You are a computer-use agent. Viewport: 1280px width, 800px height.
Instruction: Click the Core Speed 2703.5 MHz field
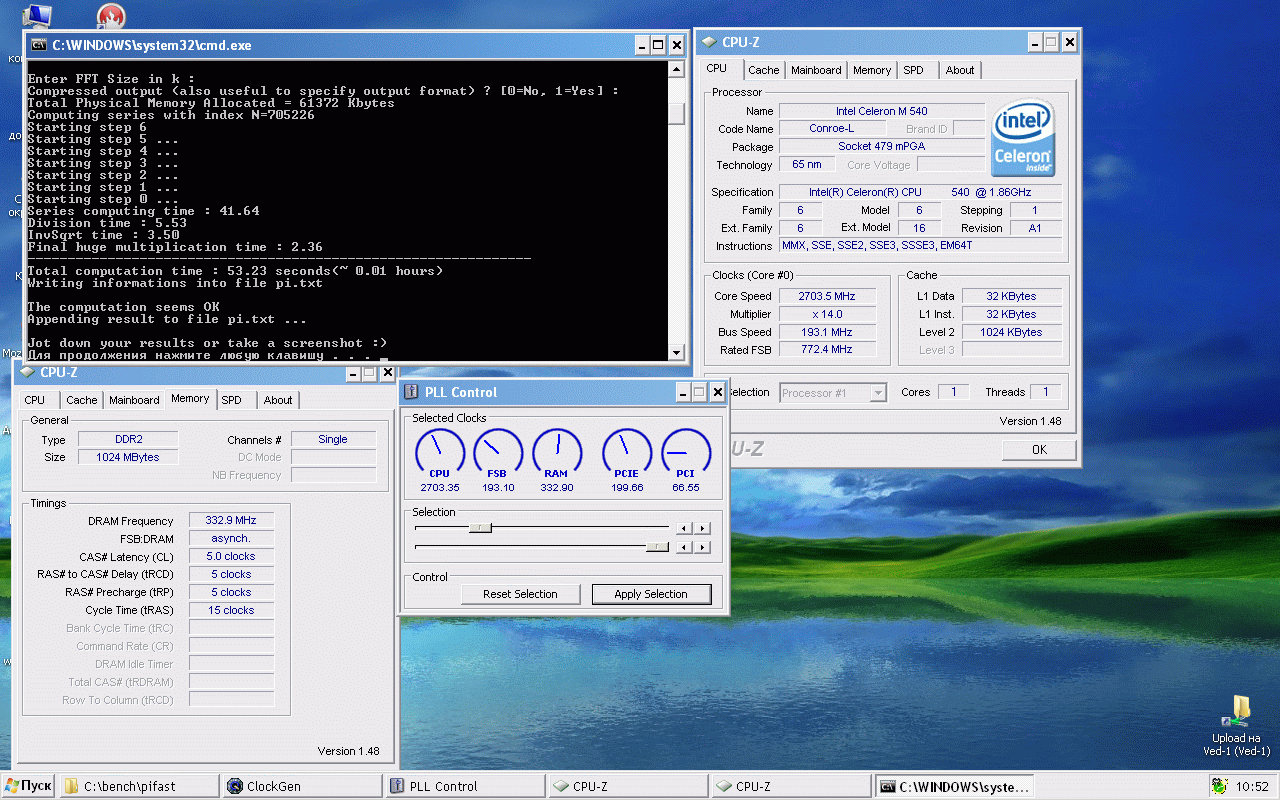(x=827, y=296)
